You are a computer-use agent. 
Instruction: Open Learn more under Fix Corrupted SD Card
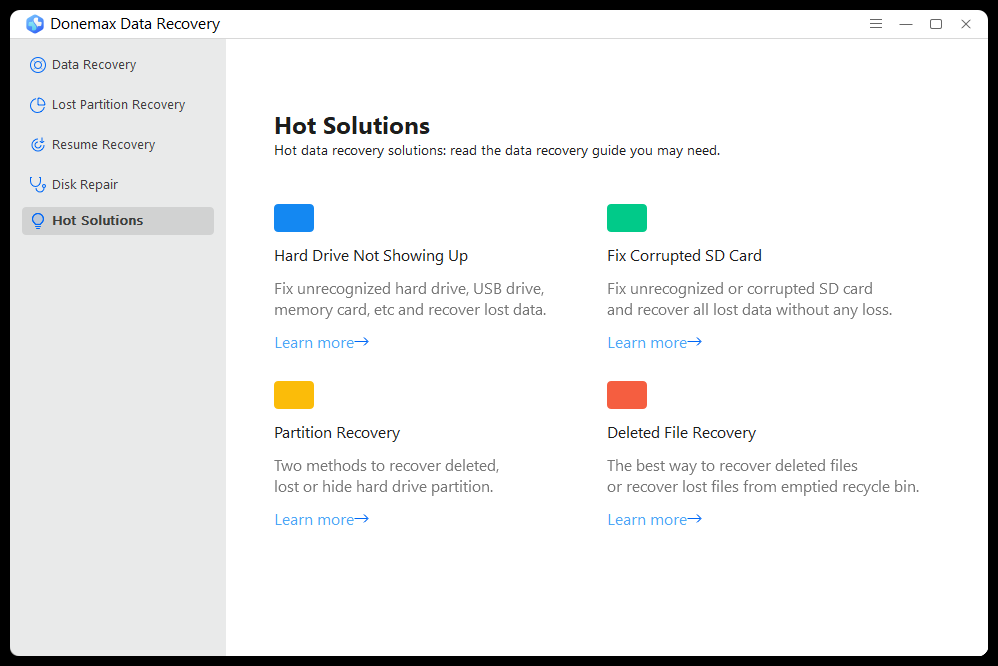[x=654, y=343]
